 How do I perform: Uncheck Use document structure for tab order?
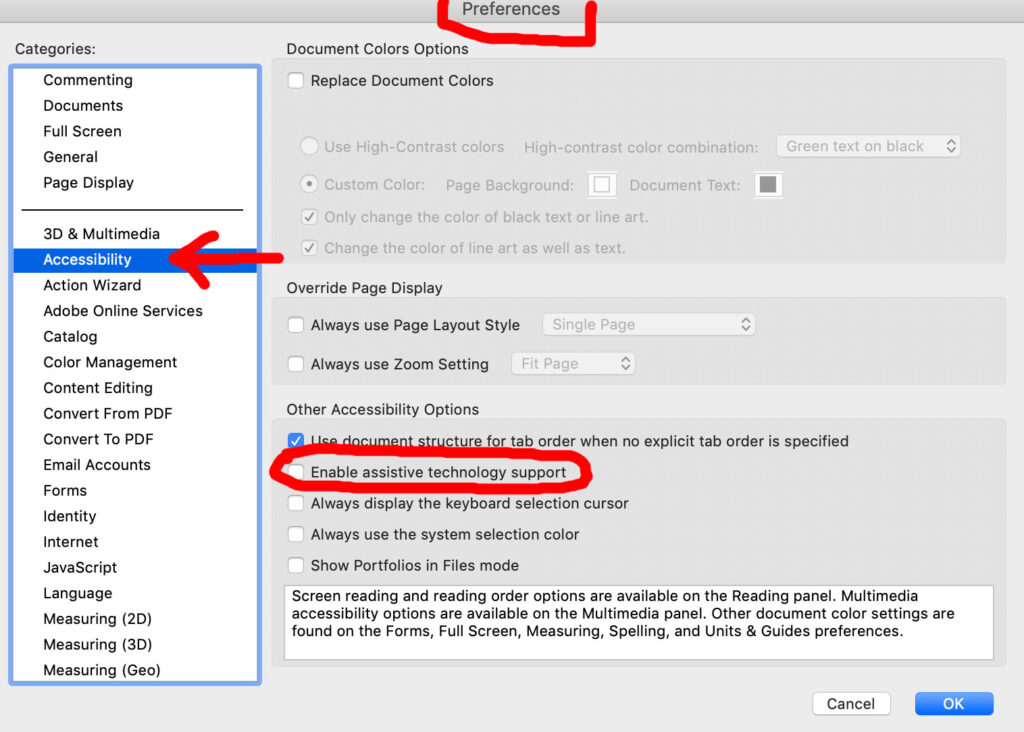pos(296,440)
